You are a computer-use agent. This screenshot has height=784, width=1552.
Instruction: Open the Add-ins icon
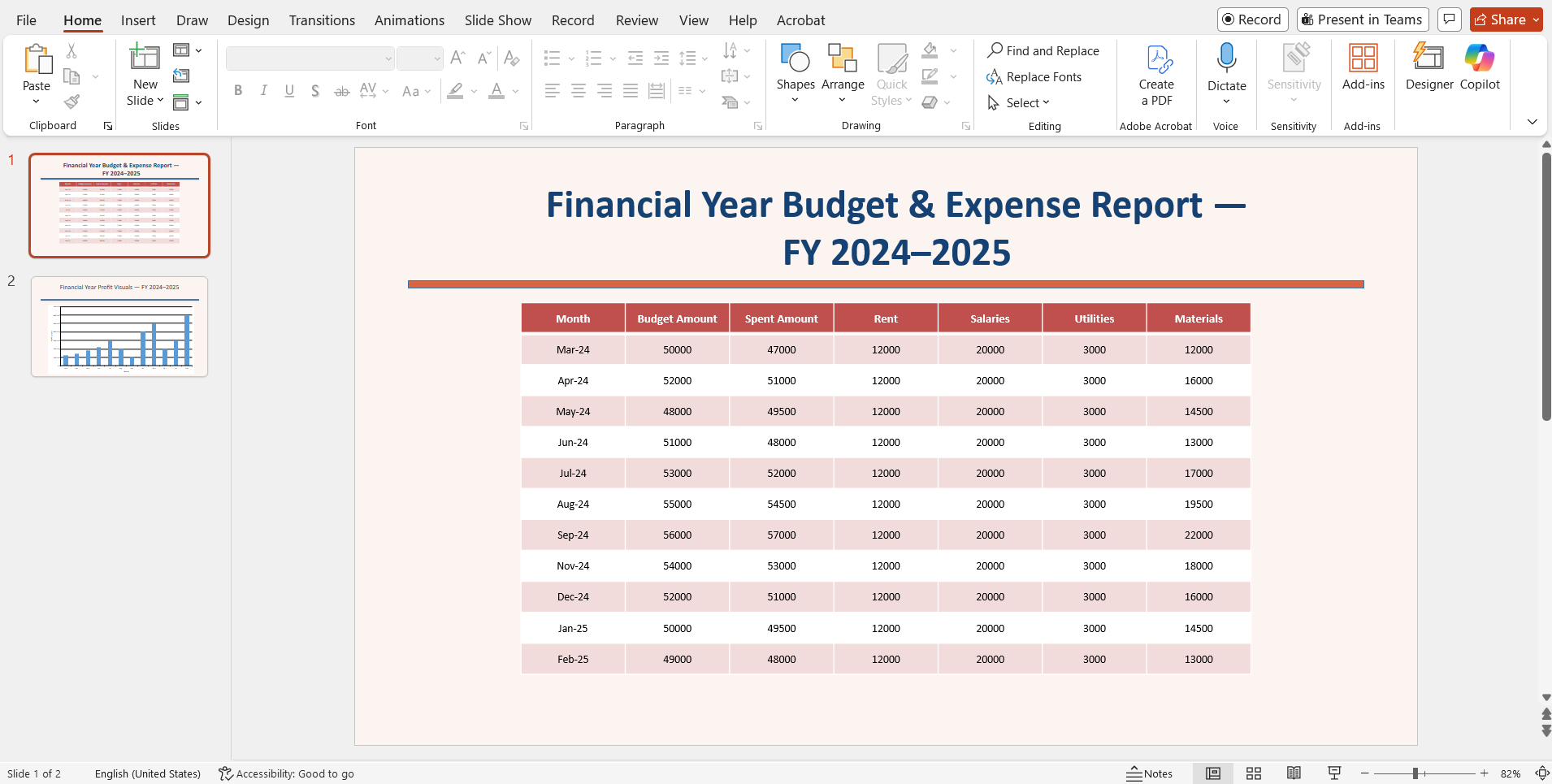1363,58
